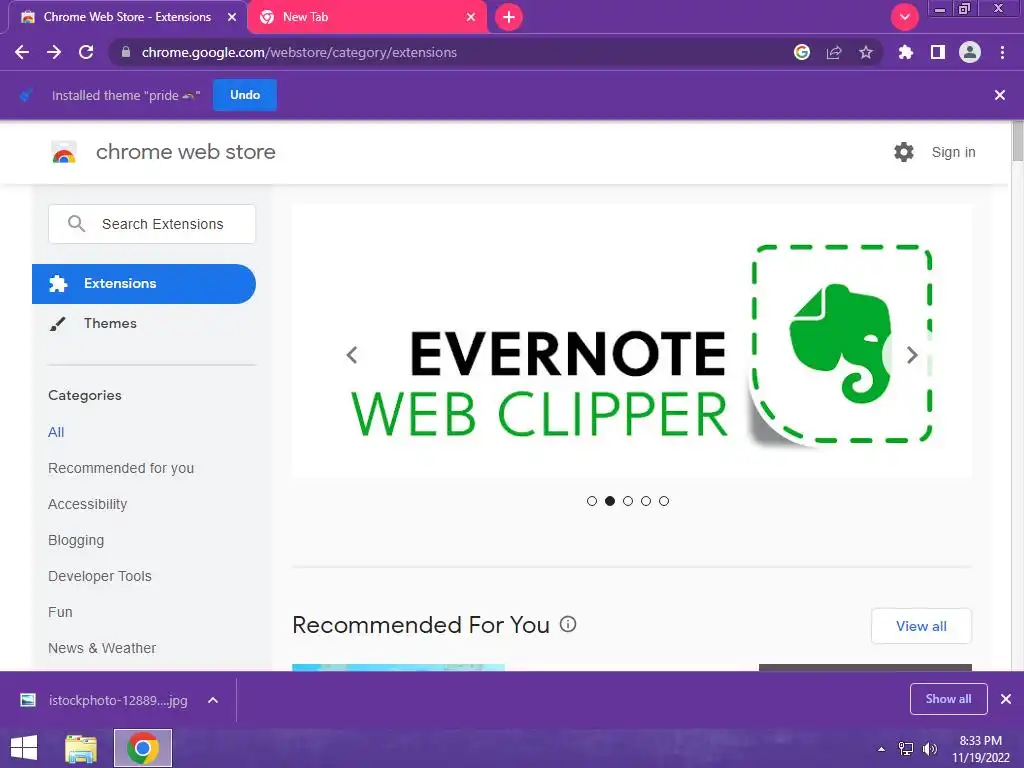Show next carousel slide
This screenshot has width=1024, height=768.
[x=912, y=355]
